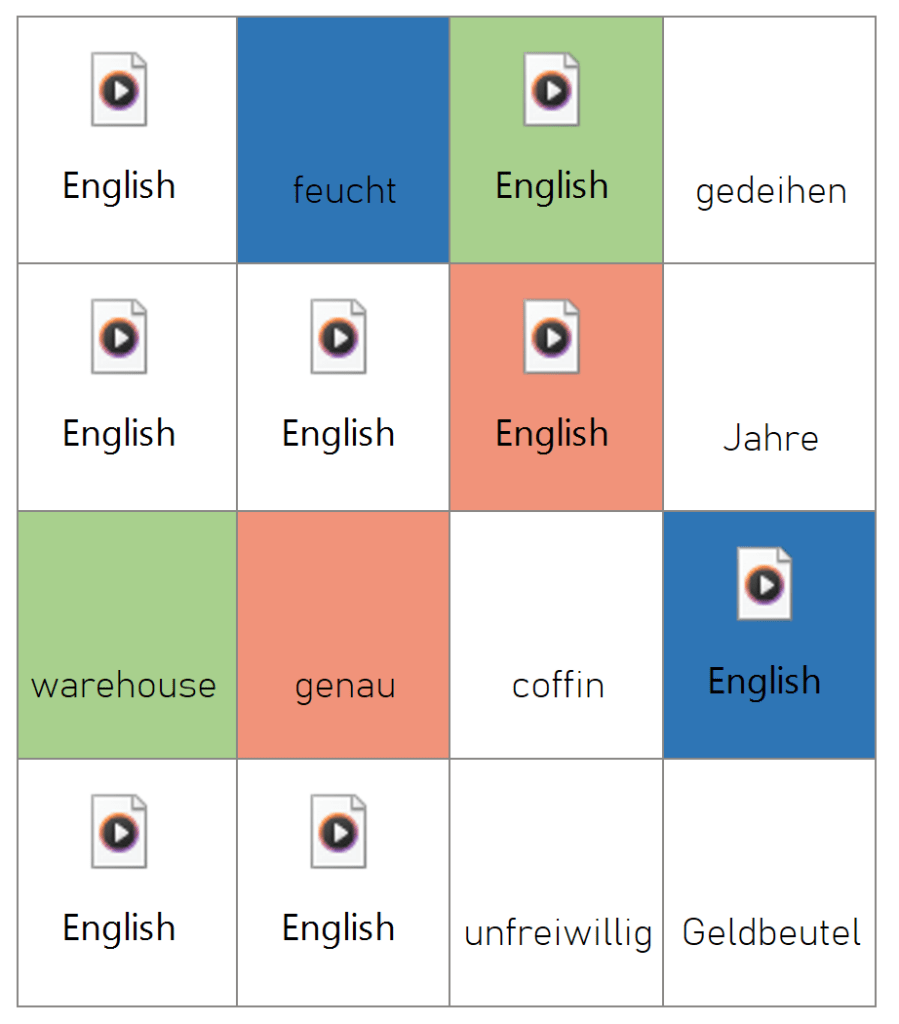Click the 'Jahre' word card
This screenshot has width=899, height=1024.
point(770,387)
